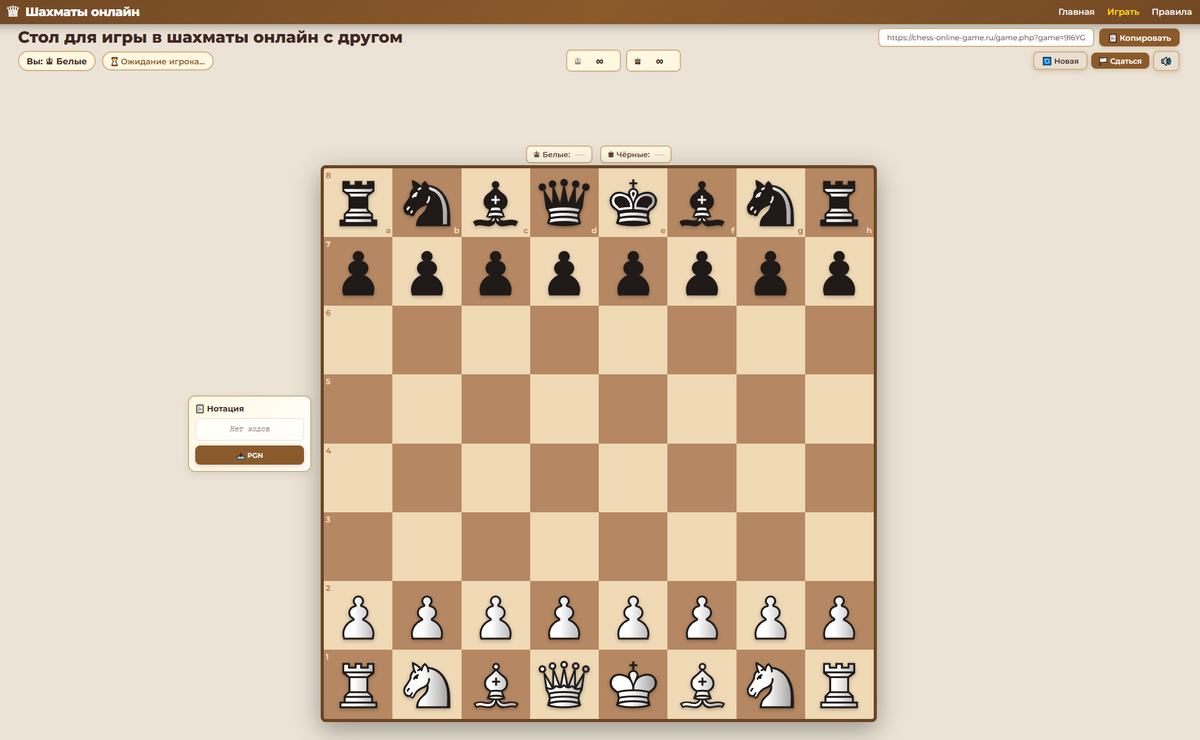The height and width of the screenshot is (740, 1200).
Task: Select the black pawn on e7
Action: click(x=634, y=272)
